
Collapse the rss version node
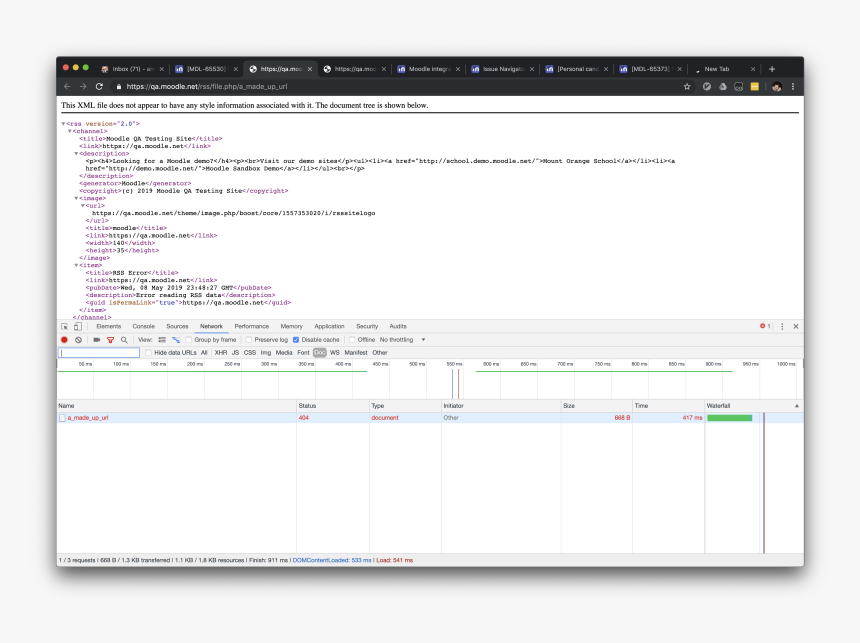(63, 124)
